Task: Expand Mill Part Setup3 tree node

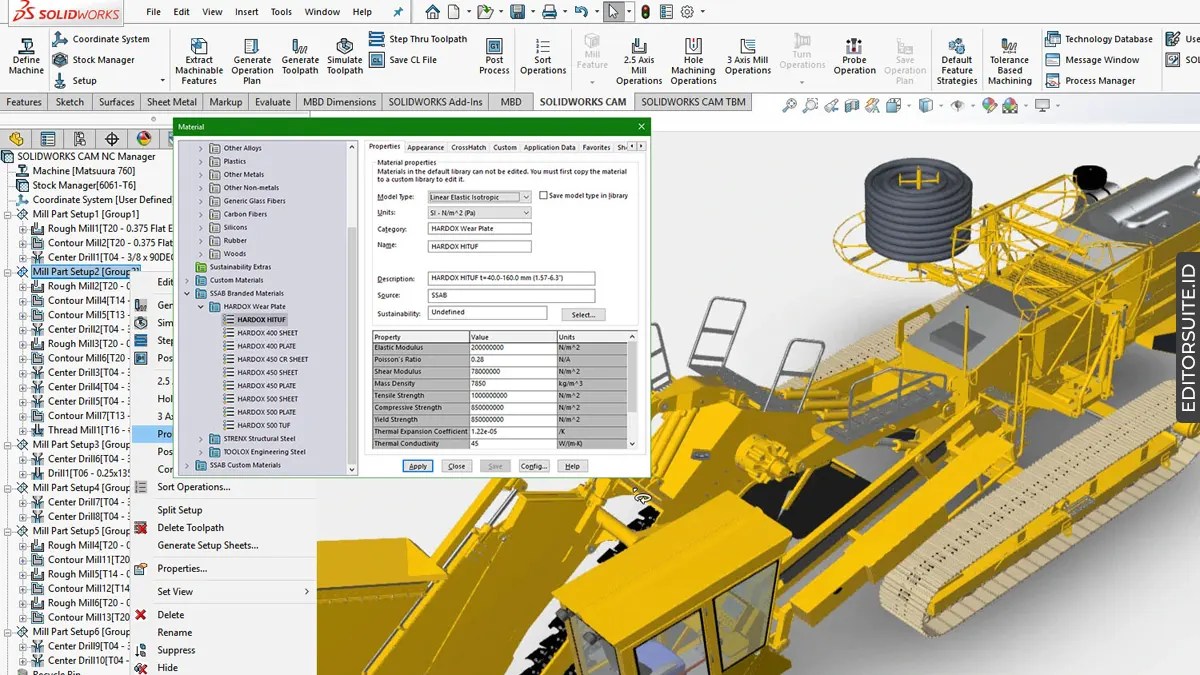Action: coord(9,445)
